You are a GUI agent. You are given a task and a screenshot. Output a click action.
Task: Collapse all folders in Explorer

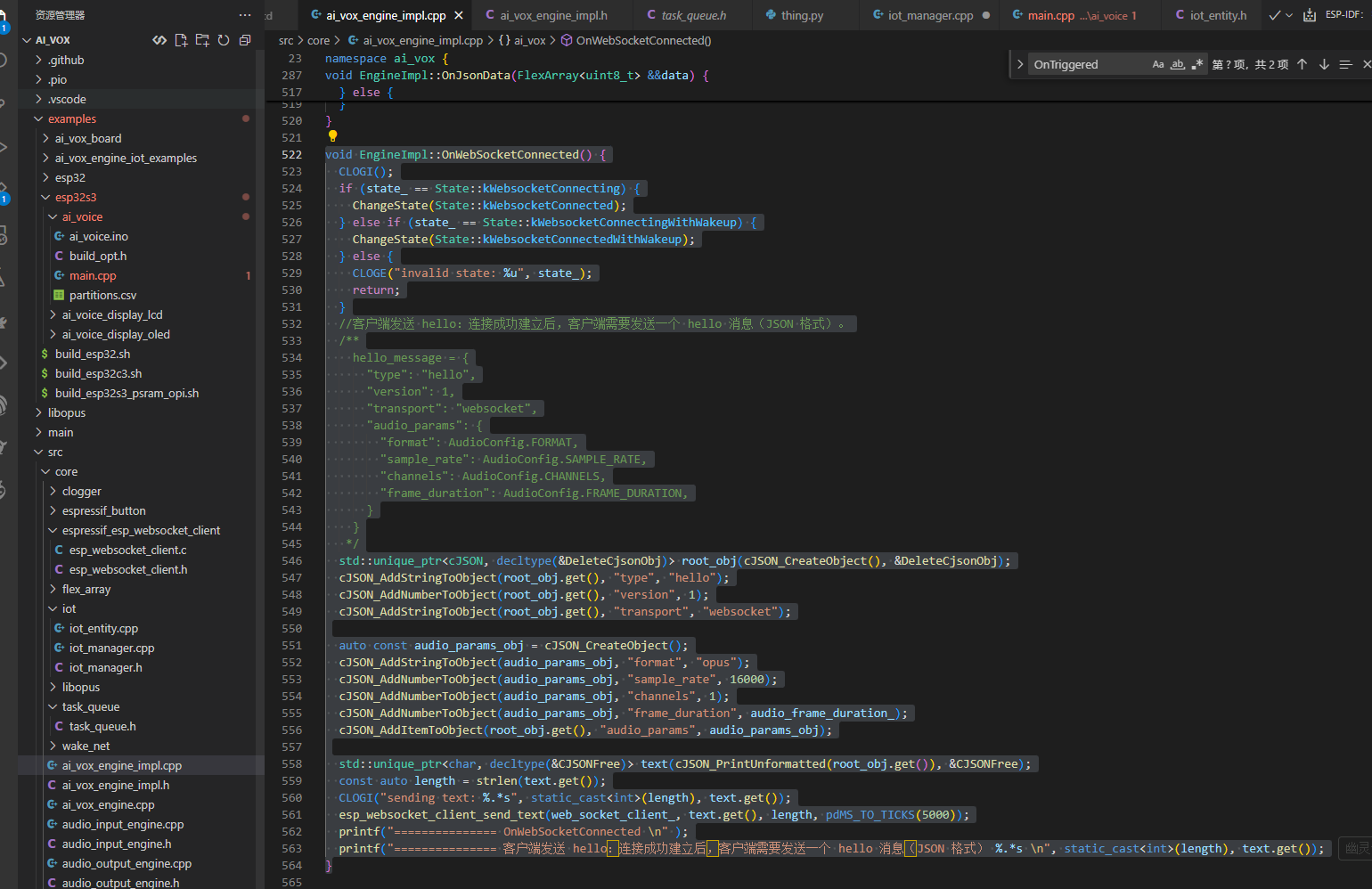coord(245,40)
